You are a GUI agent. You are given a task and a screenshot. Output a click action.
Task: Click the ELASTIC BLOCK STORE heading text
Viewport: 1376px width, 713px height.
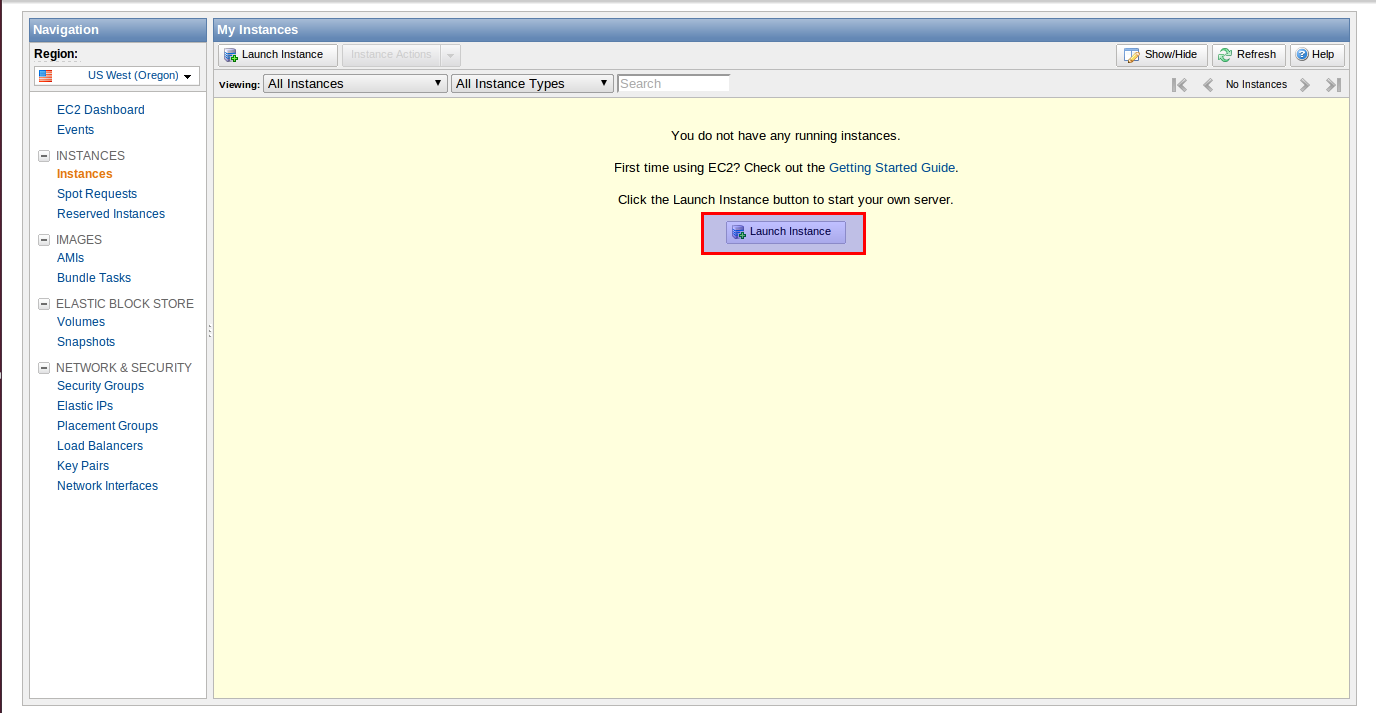click(125, 304)
